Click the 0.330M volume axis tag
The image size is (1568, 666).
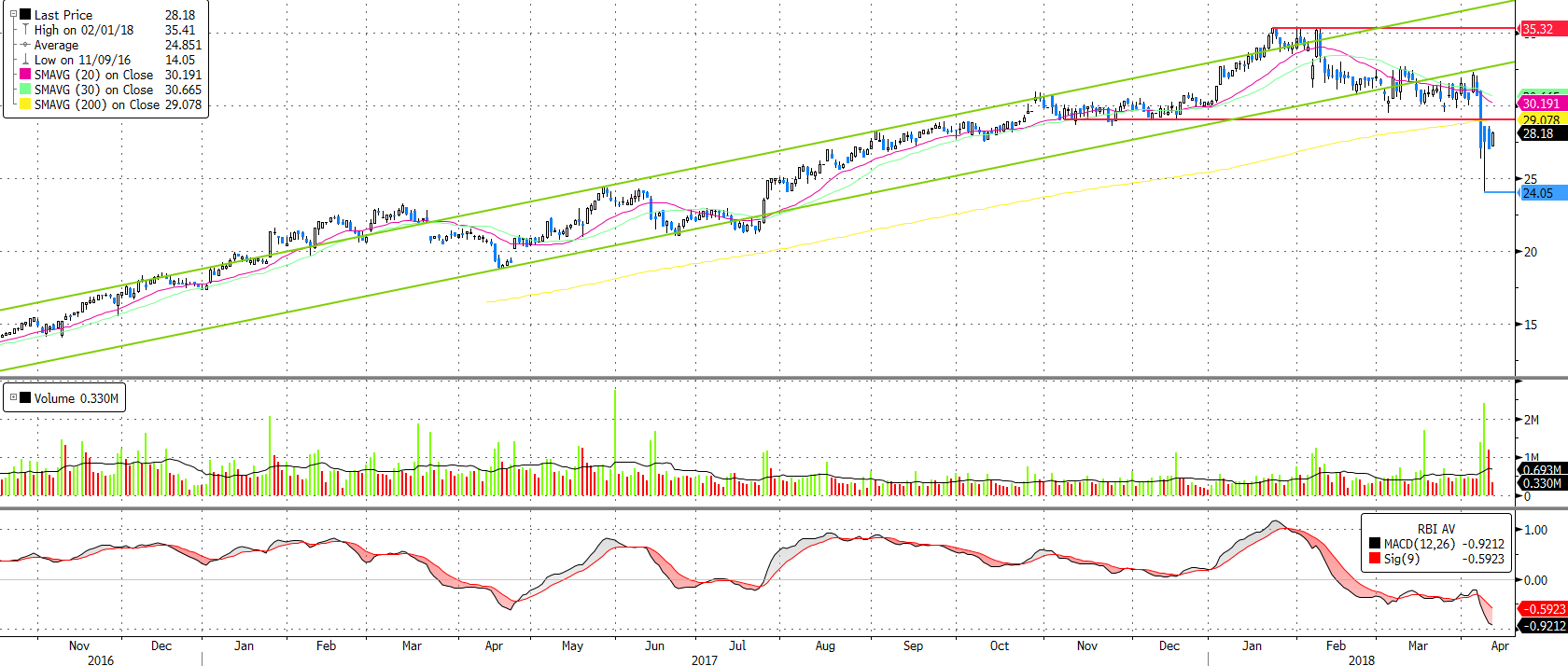point(1543,483)
